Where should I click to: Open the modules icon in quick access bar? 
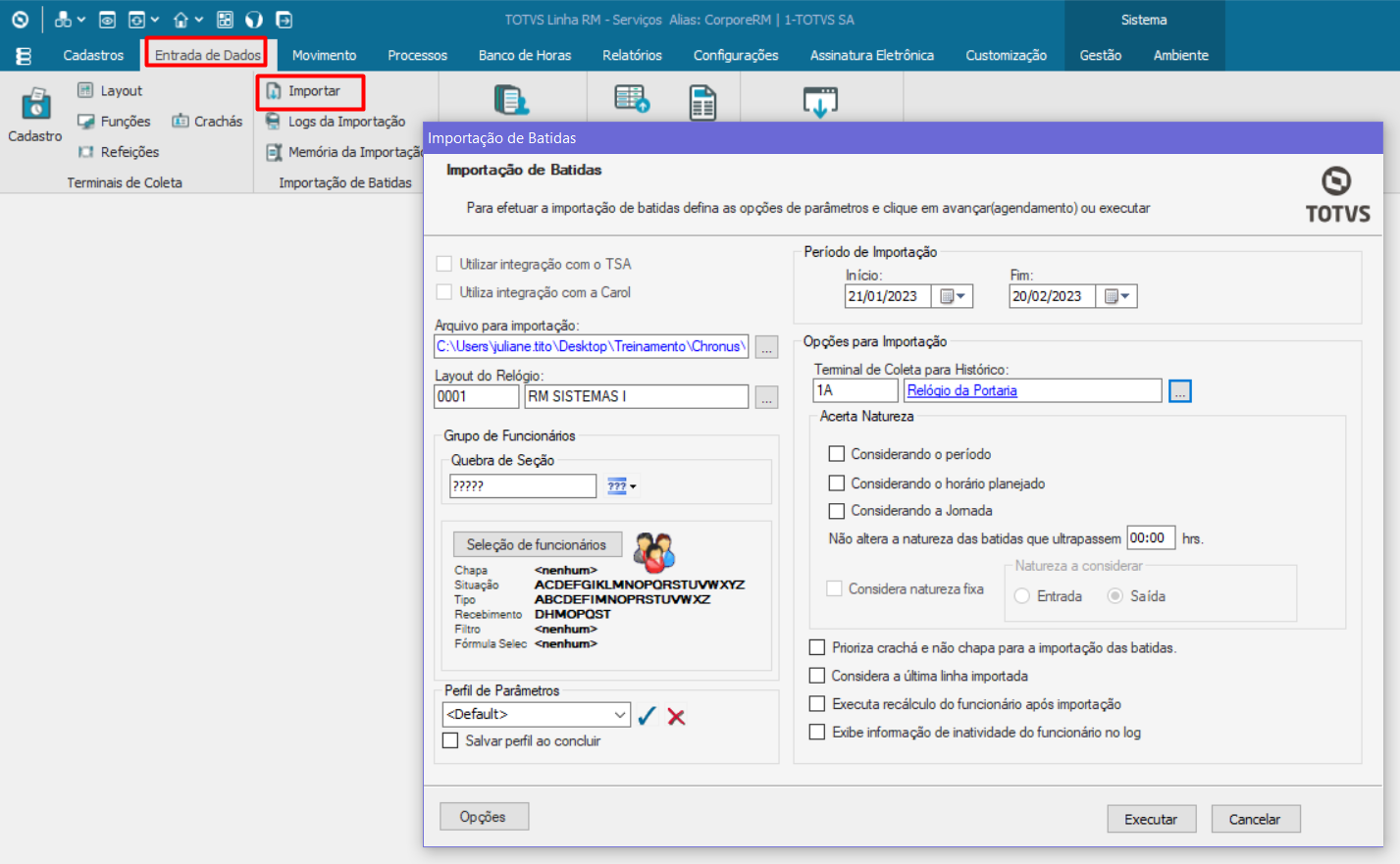coord(63,20)
